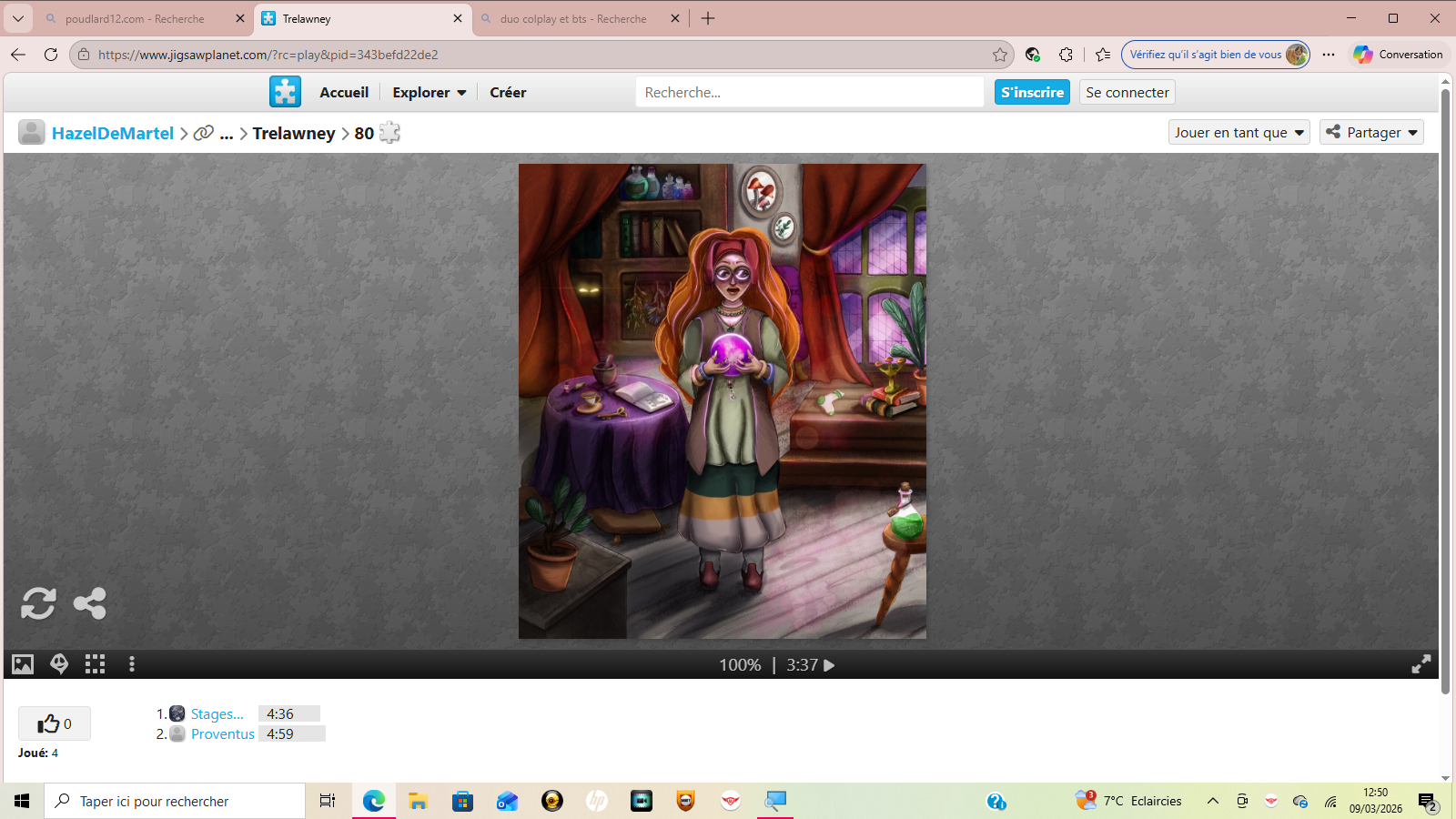The image size is (1456, 819).
Task: Open the Créer menu item
Action: [x=508, y=92]
